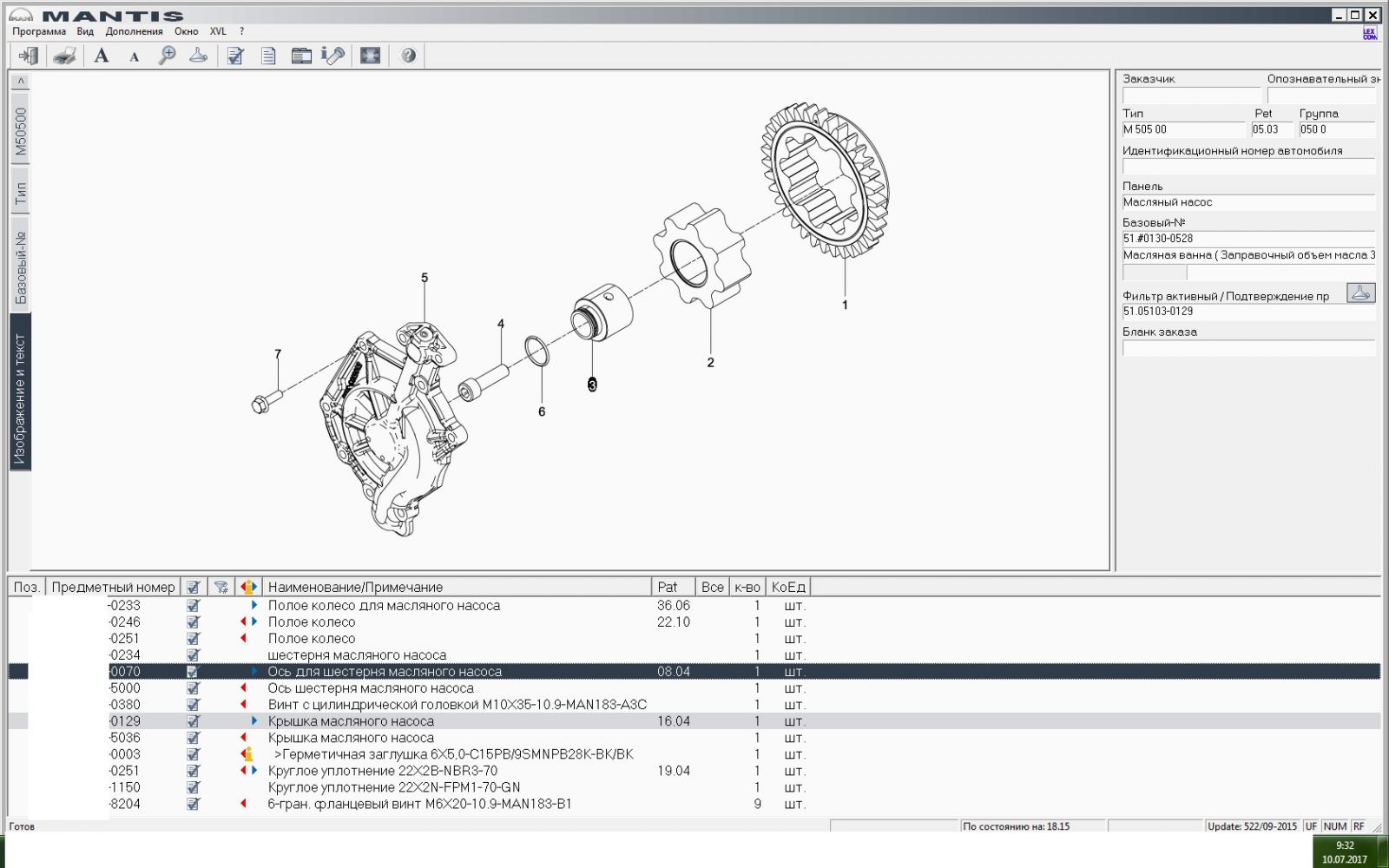Click the Все column header

(x=713, y=587)
